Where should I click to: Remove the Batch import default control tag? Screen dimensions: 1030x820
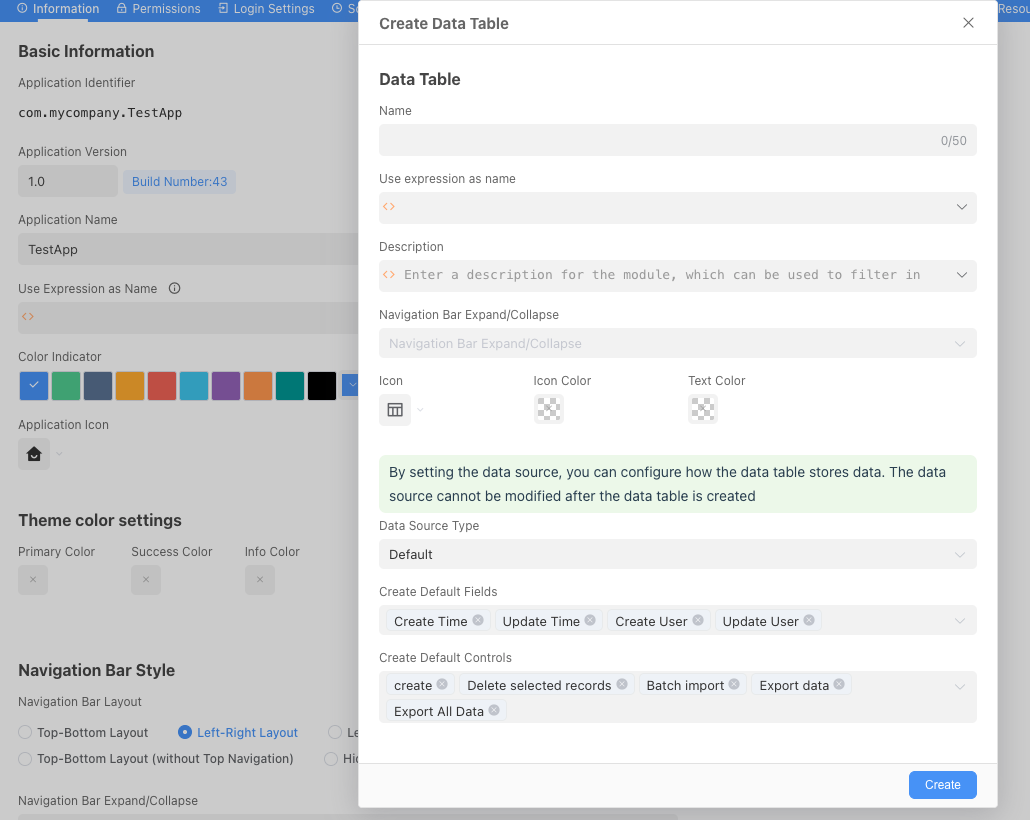point(732,684)
